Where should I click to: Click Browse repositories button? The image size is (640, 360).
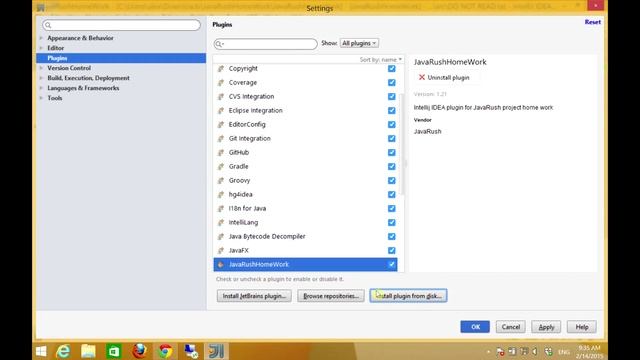pyautogui.click(x=331, y=296)
